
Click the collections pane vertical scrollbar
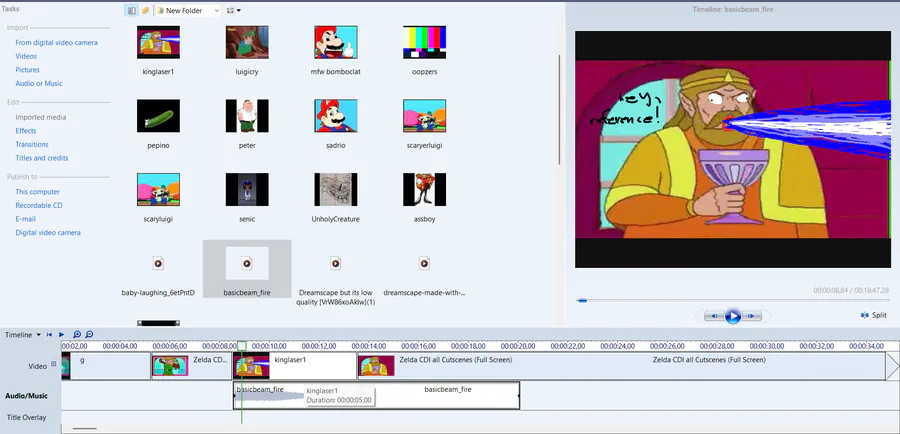pyautogui.click(x=559, y=109)
